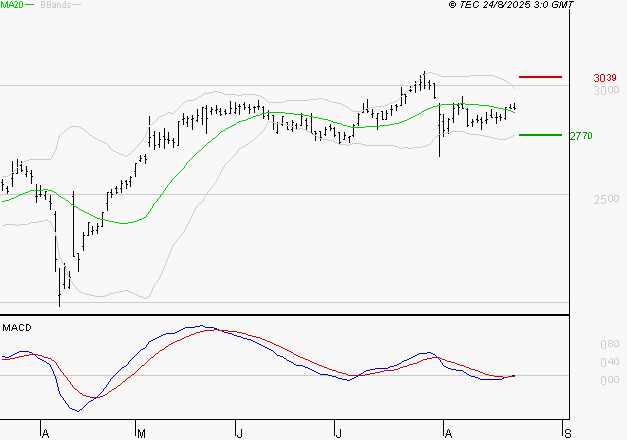
Task: Select the 3000 price axis label
Action: [x=603, y=92]
